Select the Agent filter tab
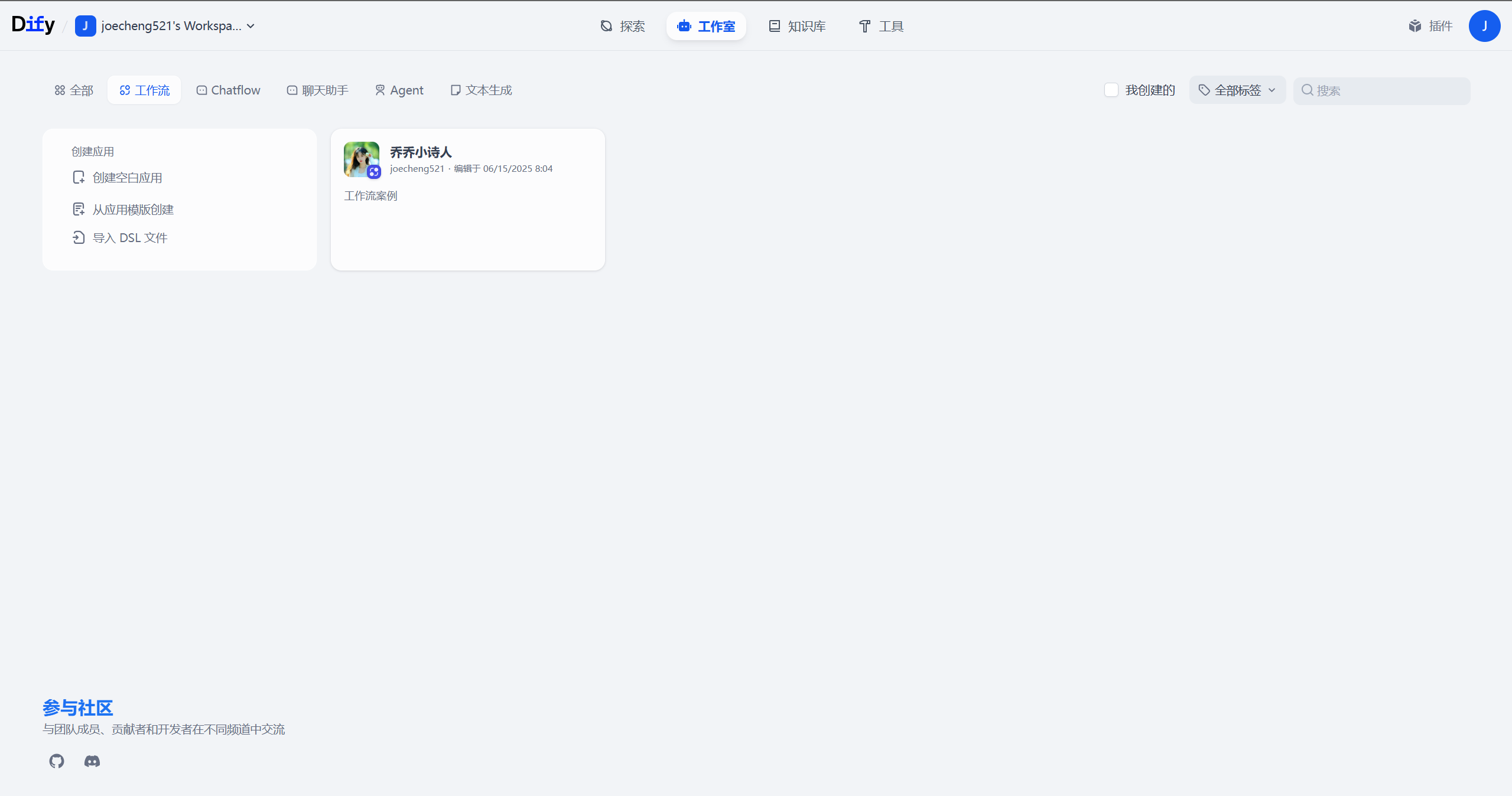Viewport: 1512px width, 796px height. [399, 90]
